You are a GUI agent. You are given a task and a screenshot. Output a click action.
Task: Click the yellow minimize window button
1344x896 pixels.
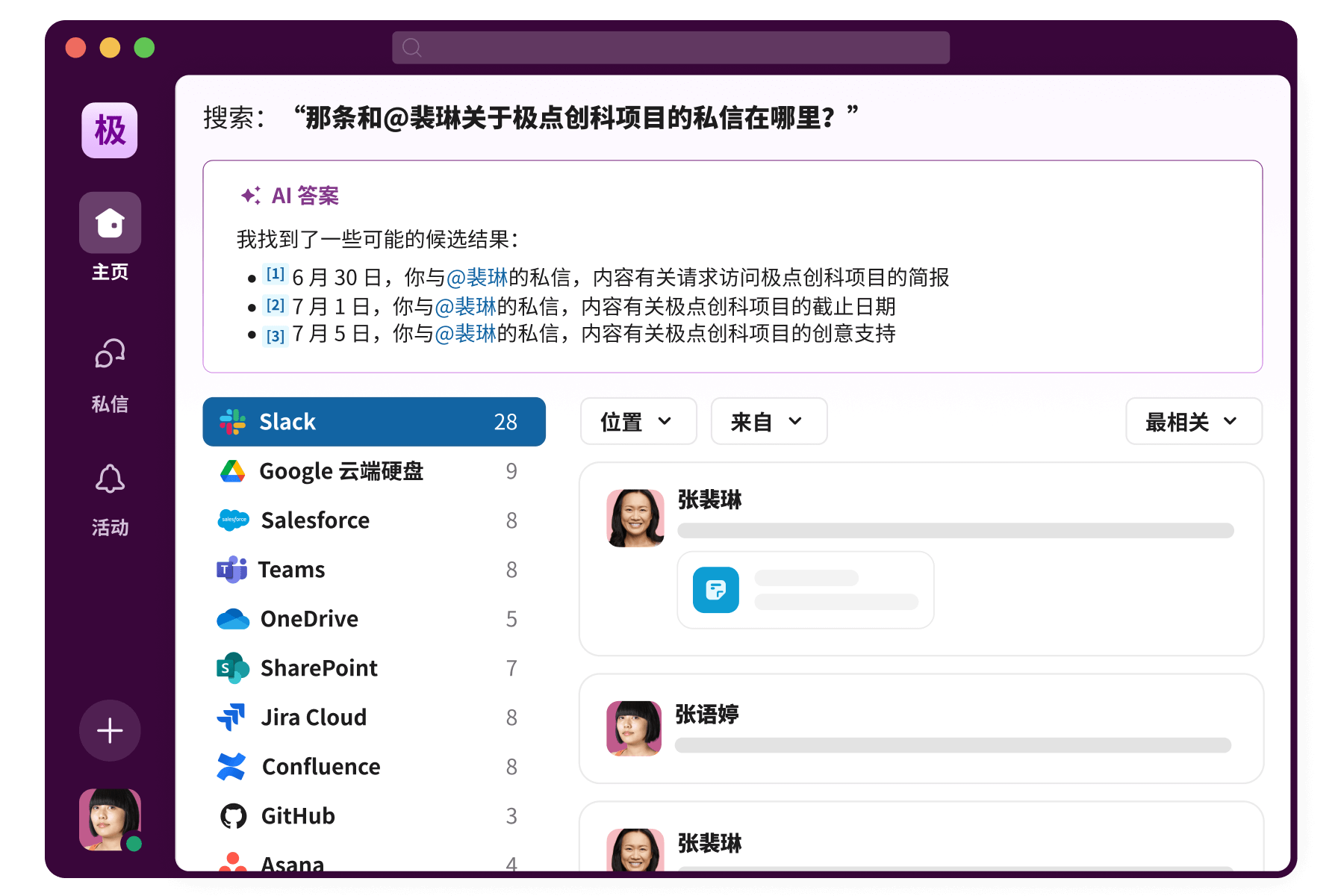tap(110, 48)
